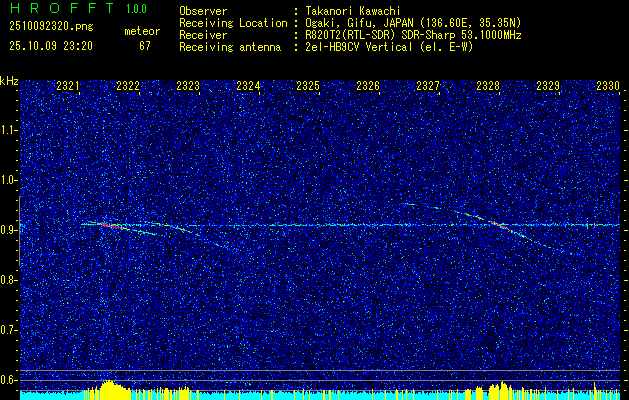The width and height of the screenshot is (629, 400).
Task: Click the 1.1 kHz axis label
Action: [x=9, y=130]
